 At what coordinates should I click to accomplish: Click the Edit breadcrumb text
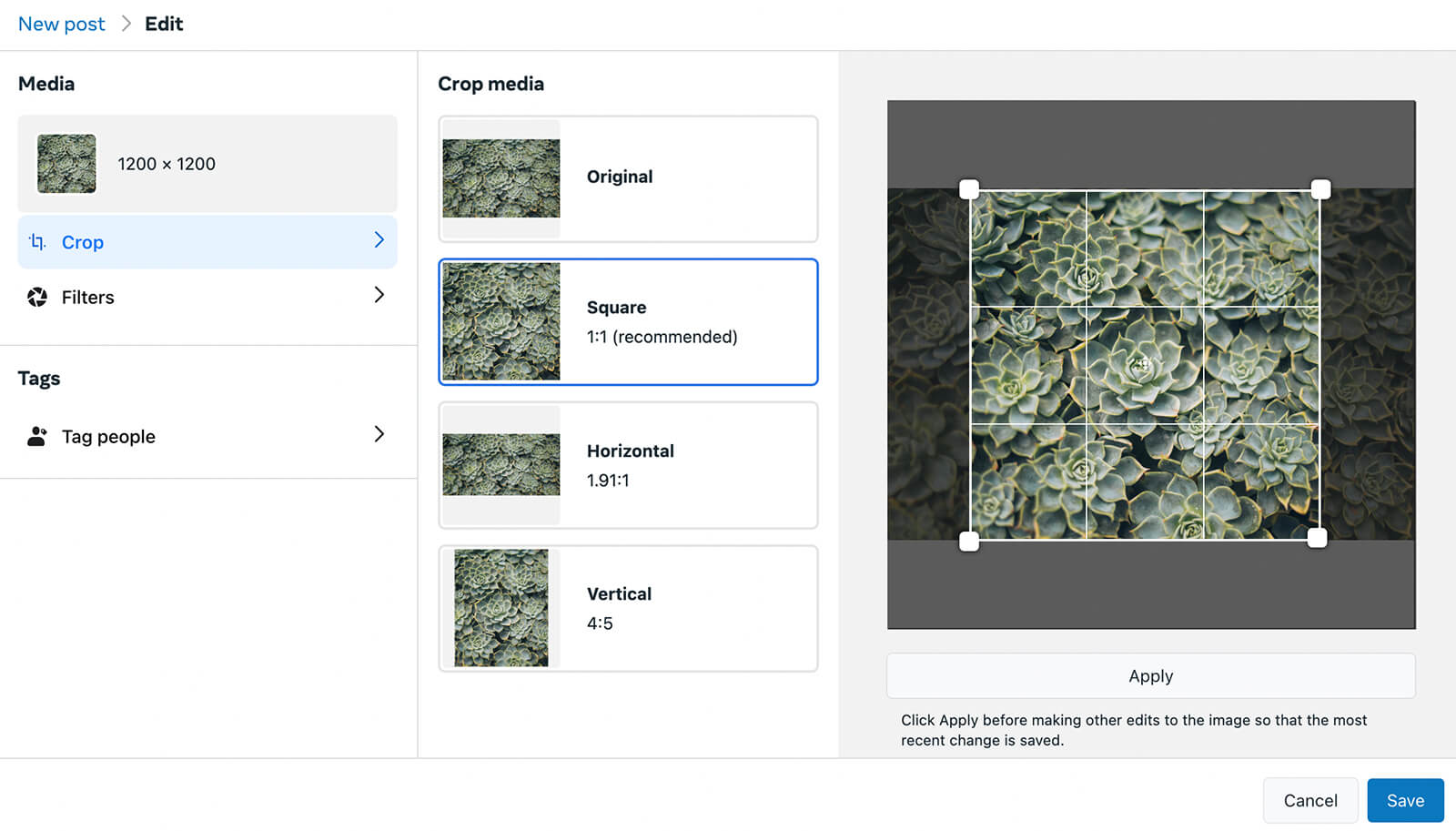164,24
